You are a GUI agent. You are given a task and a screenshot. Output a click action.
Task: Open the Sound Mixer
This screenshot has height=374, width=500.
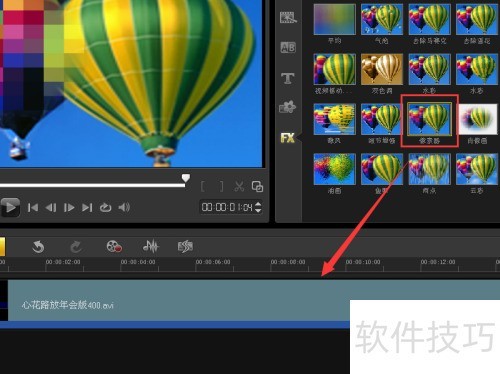click(150, 247)
